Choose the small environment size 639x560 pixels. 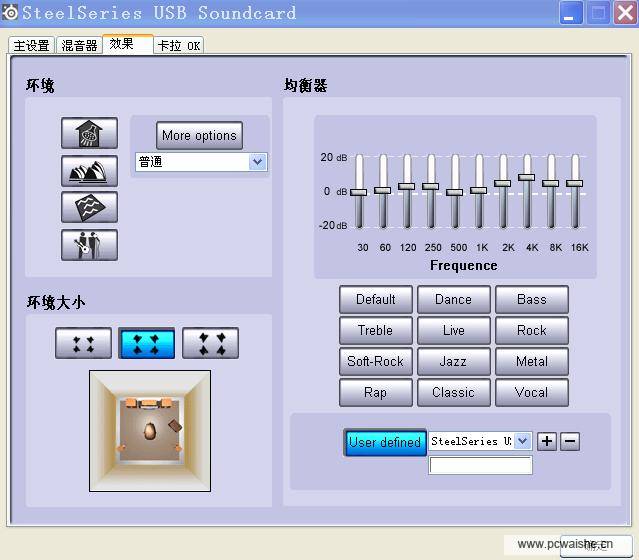point(83,343)
